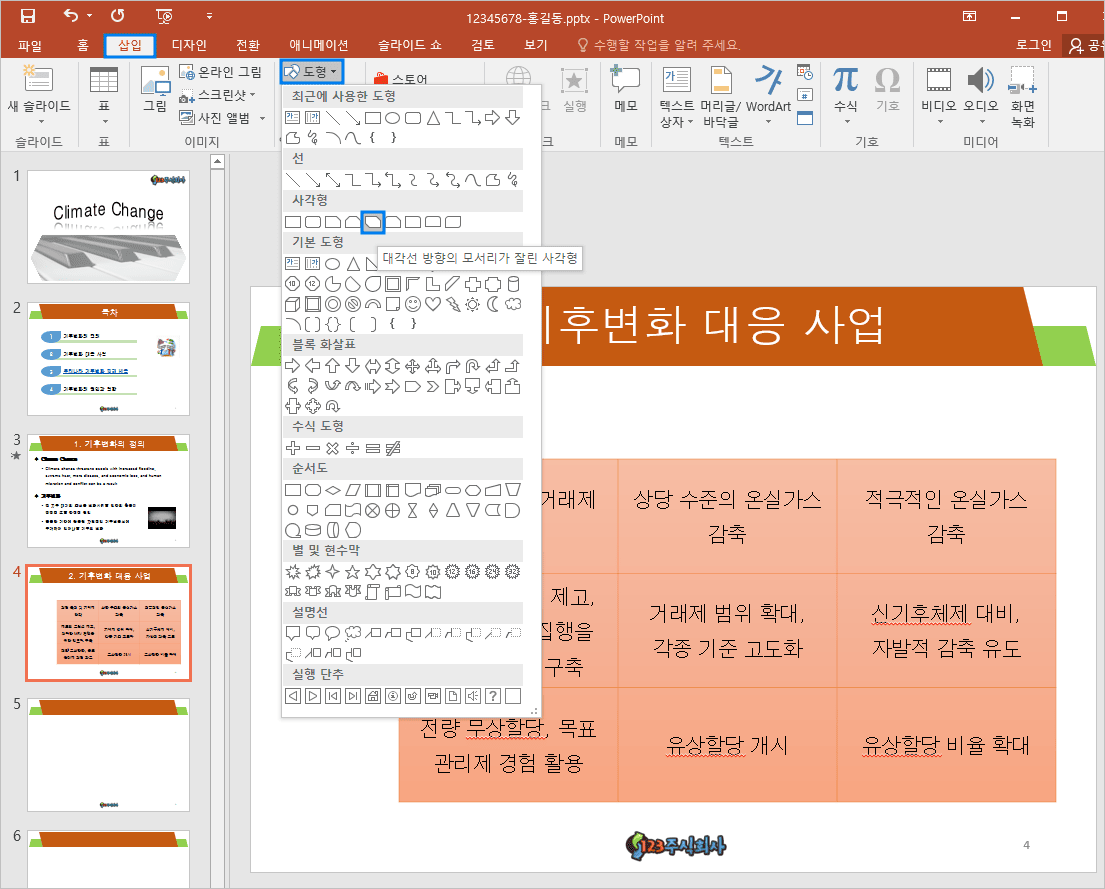Click the slide panel scroll up arrow
Screen dimensions: 1105x889
[x=217, y=162]
